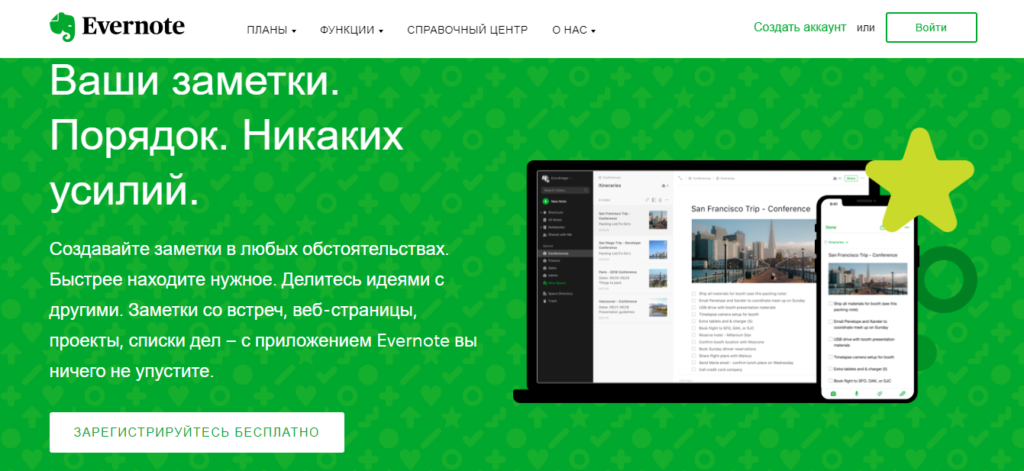This screenshot has width=1024, height=471.
Task: Select Conferences space in laptop sidebar
Action: [564, 253]
